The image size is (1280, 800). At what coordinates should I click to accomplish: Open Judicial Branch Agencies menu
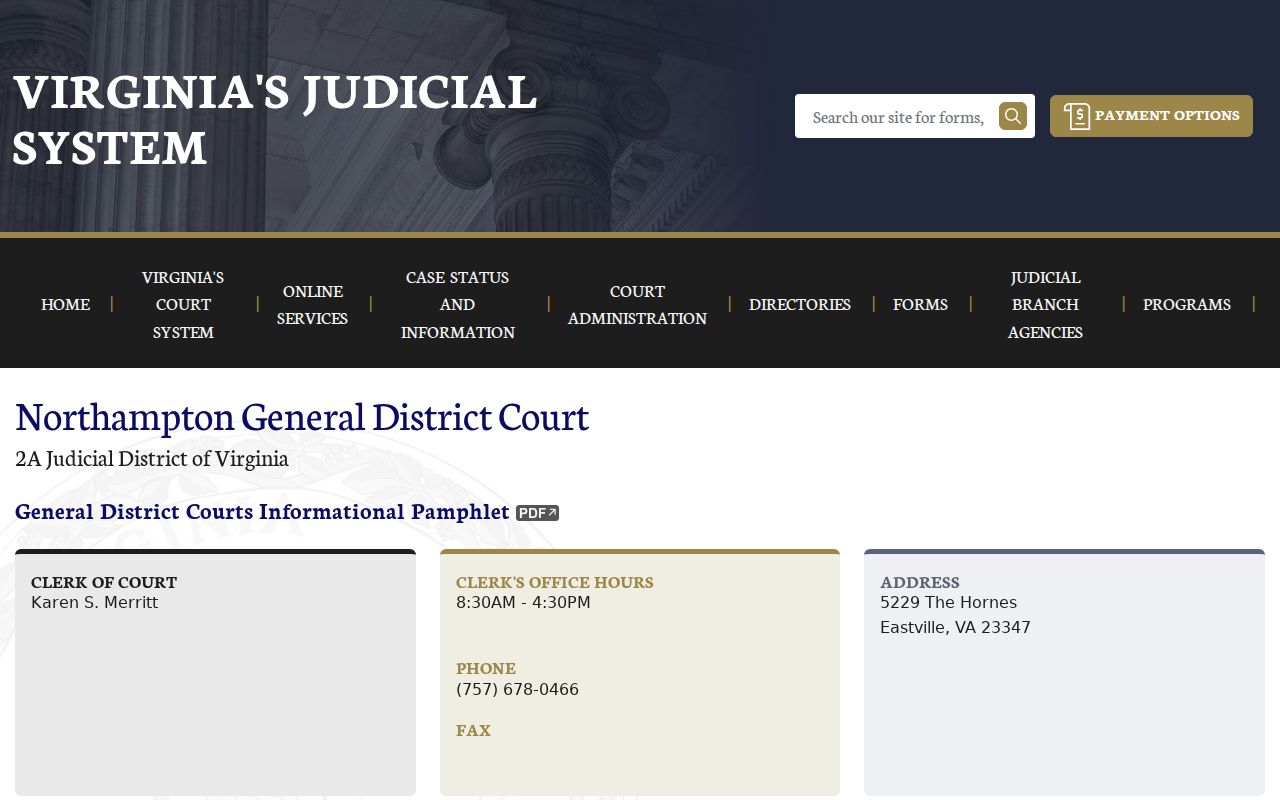1045,304
